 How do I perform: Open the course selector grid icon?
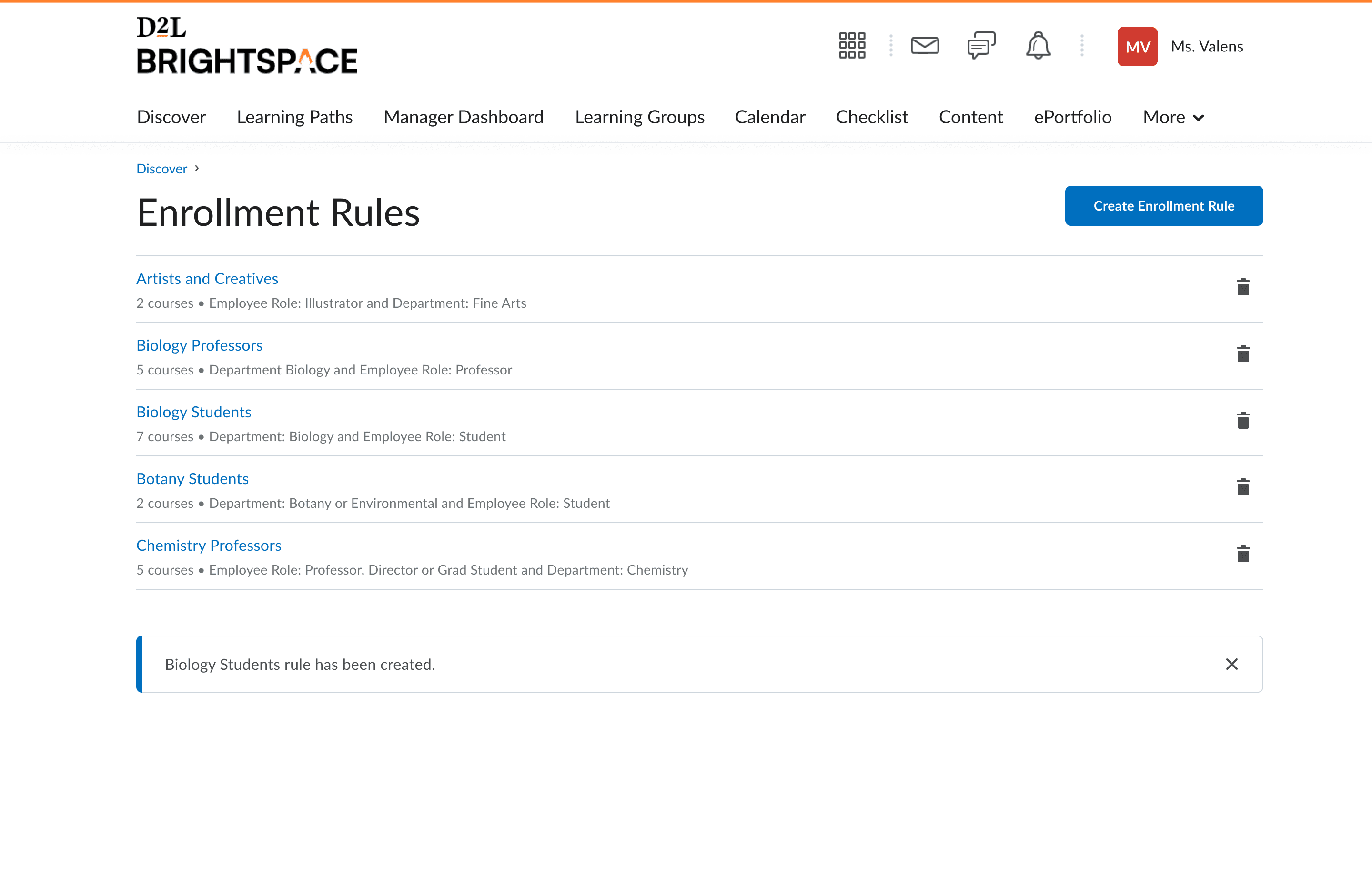coord(851,46)
